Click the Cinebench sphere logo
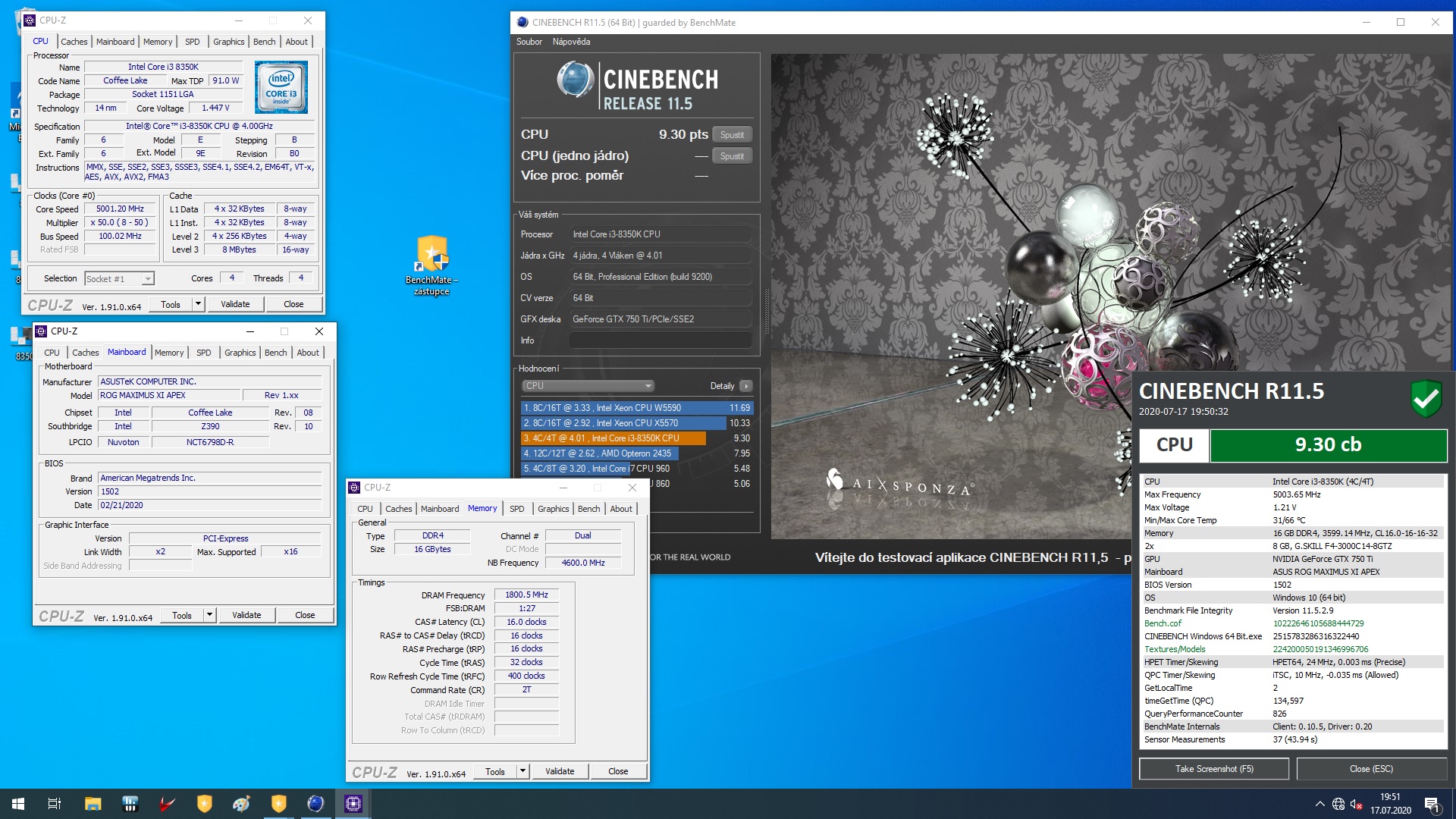The height and width of the screenshot is (819, 1456). point(575,80)
